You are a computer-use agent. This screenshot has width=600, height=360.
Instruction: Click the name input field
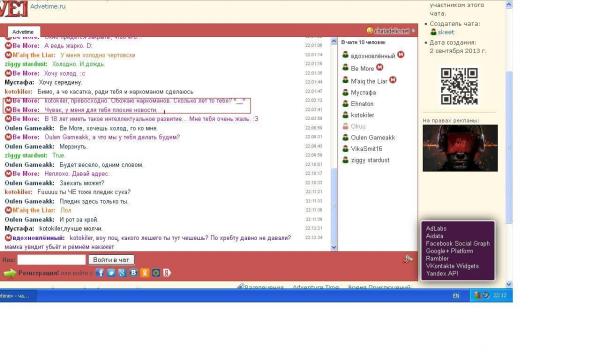pos(51,260)
